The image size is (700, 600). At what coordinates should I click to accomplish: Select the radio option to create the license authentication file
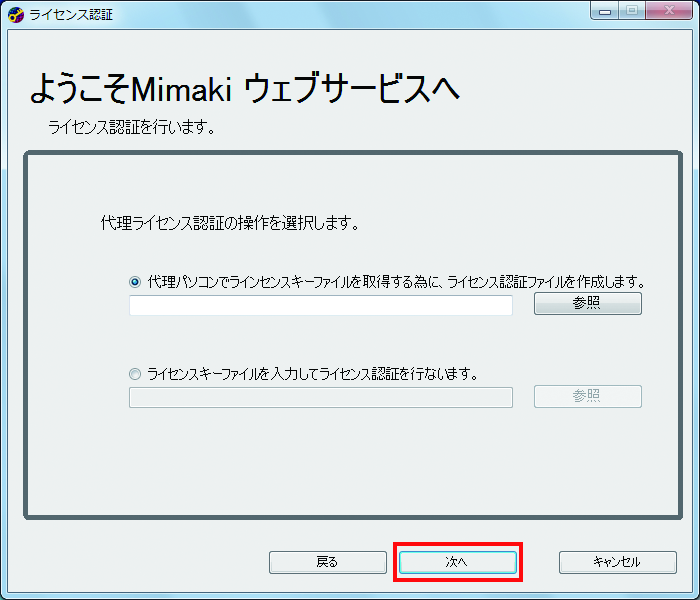135,282
